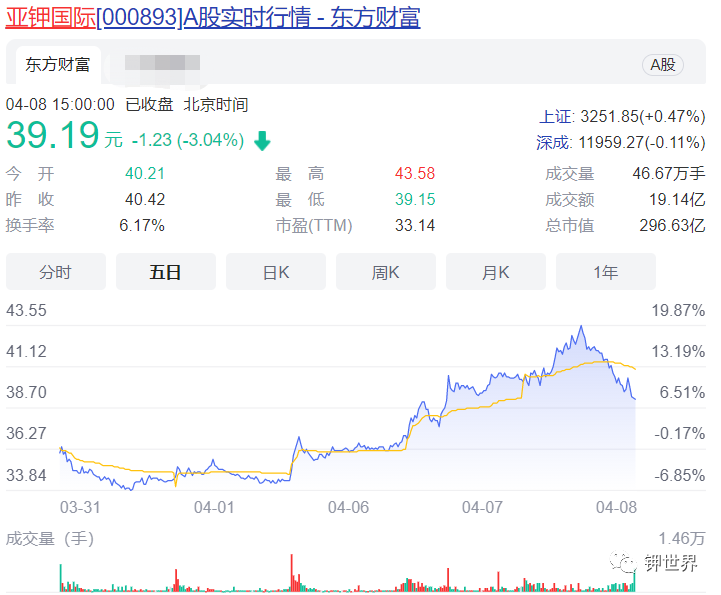Click the 最低 value 39.15
The width and height of the screenshot is (721, 595).
415,199
